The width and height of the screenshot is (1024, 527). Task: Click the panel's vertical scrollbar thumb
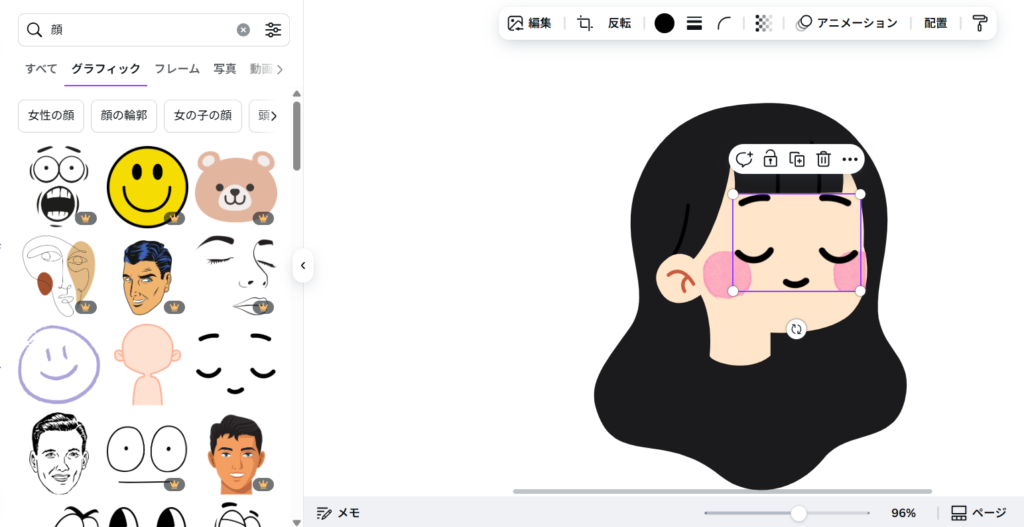[296, 135]
